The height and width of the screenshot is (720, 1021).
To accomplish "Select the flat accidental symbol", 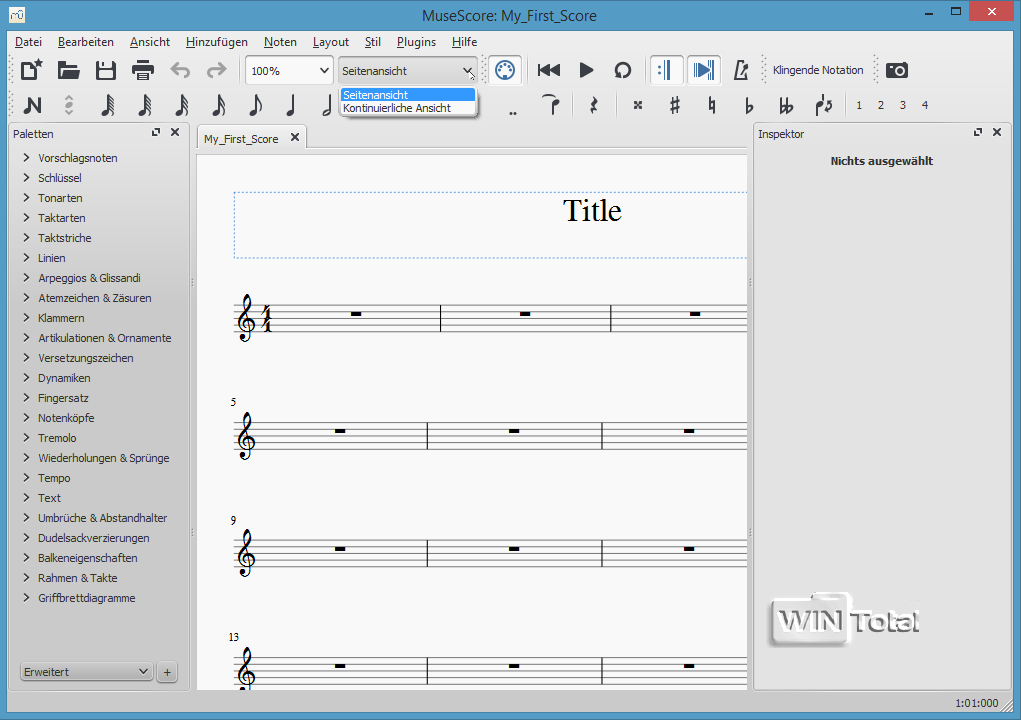I will [749, 105].
